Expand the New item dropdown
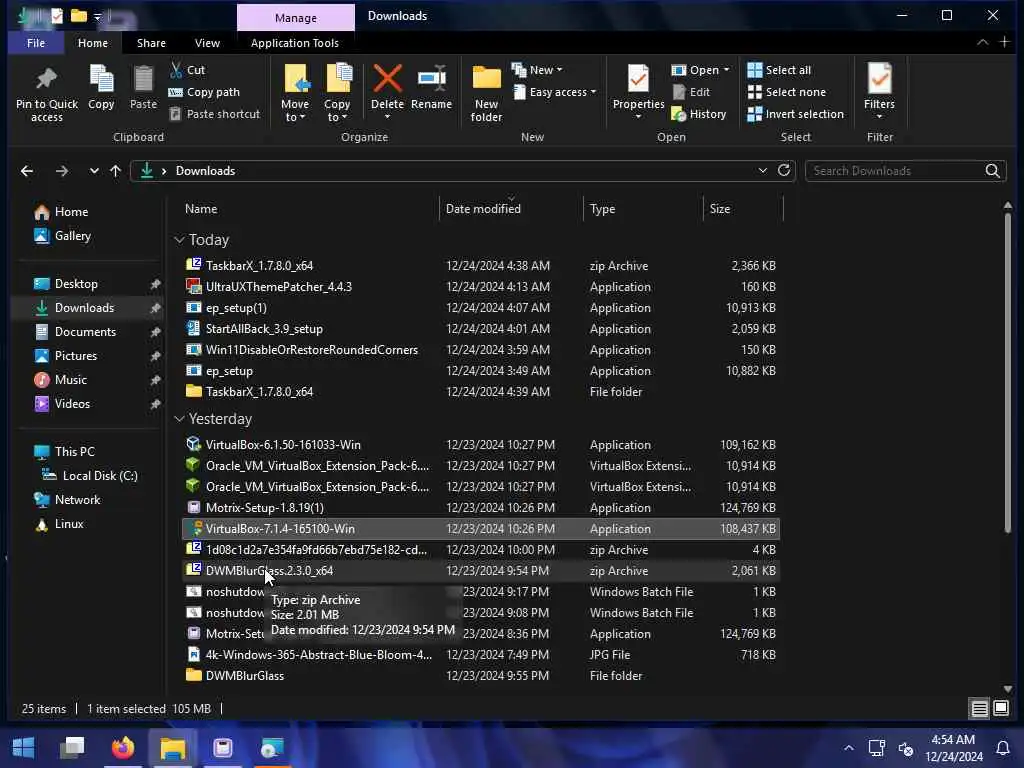This screenshot has height=768, width=1024. tap(560, 70)
